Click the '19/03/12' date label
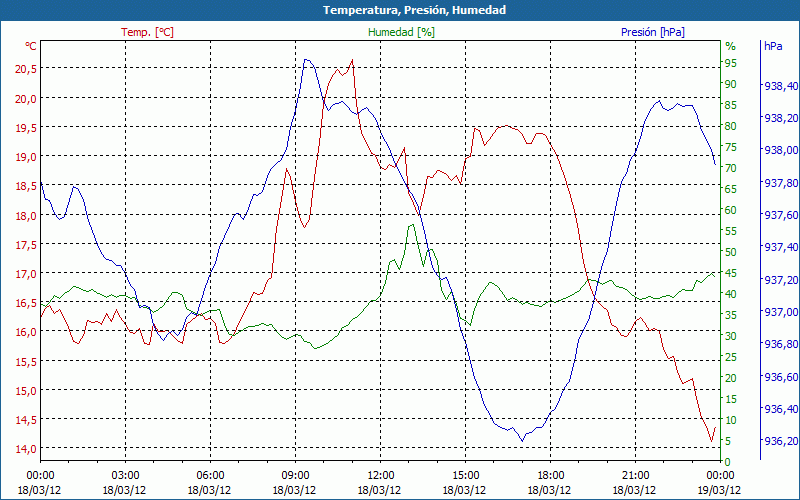800x500 pixels. pyautogui.click(x=719, y=490)
